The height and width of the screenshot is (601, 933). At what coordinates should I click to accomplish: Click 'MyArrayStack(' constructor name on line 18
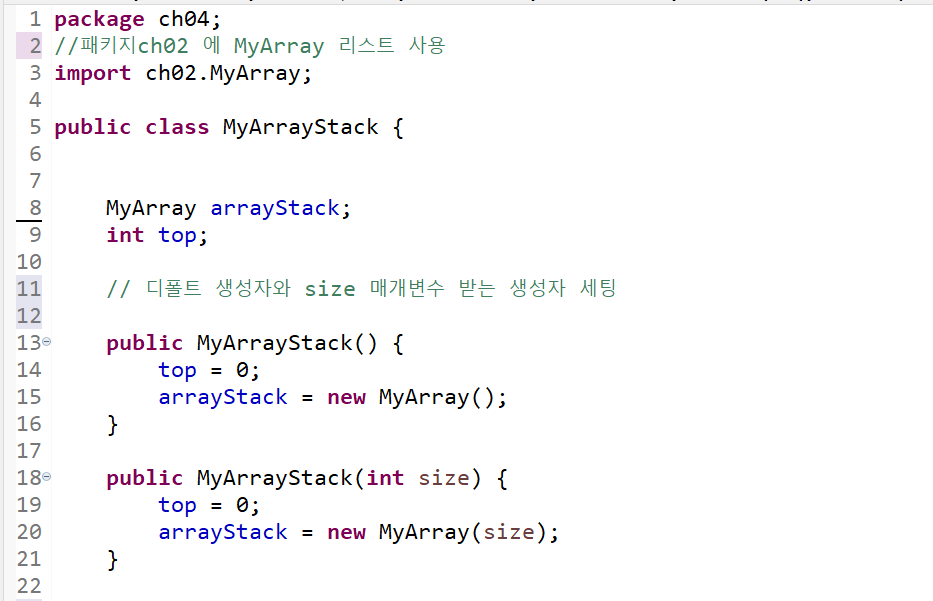coord(280,479)
